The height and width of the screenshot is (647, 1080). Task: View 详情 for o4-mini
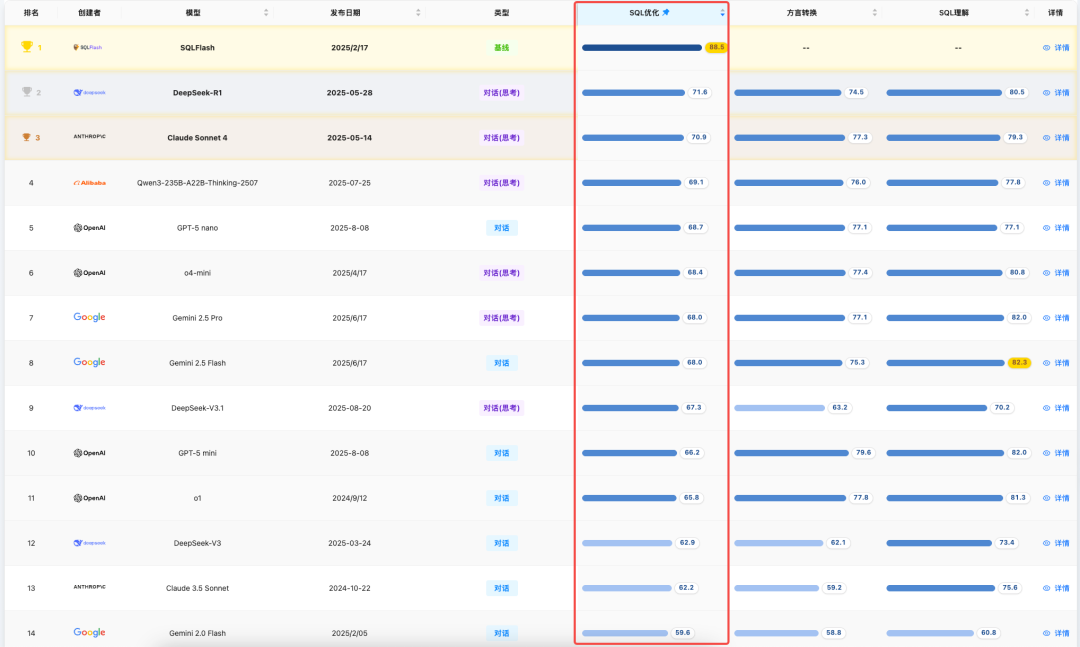(1056, 273)
